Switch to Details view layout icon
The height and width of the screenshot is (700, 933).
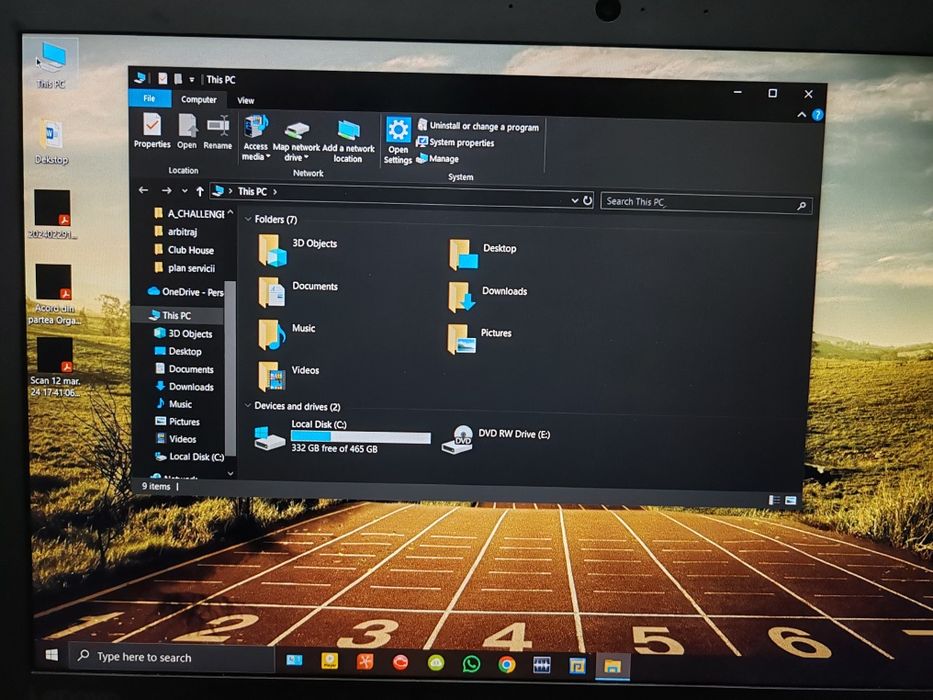774,500
